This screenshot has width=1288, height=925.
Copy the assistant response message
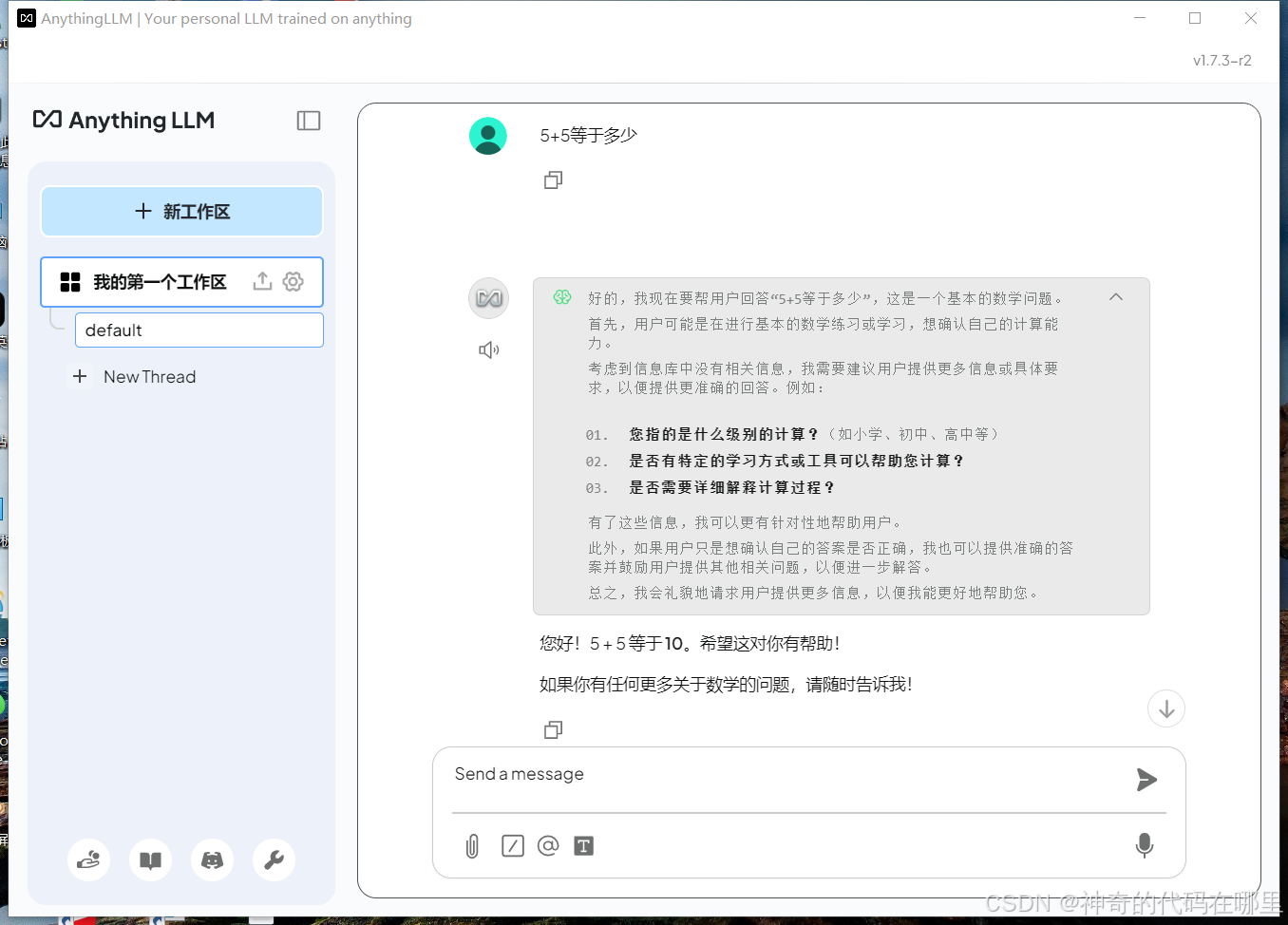(553, 729)
